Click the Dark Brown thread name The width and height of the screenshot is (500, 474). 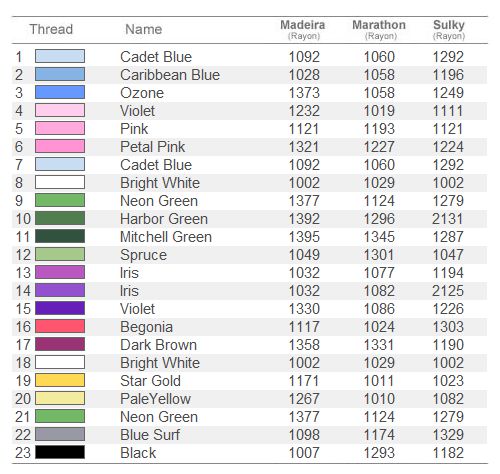pos(158,345)
